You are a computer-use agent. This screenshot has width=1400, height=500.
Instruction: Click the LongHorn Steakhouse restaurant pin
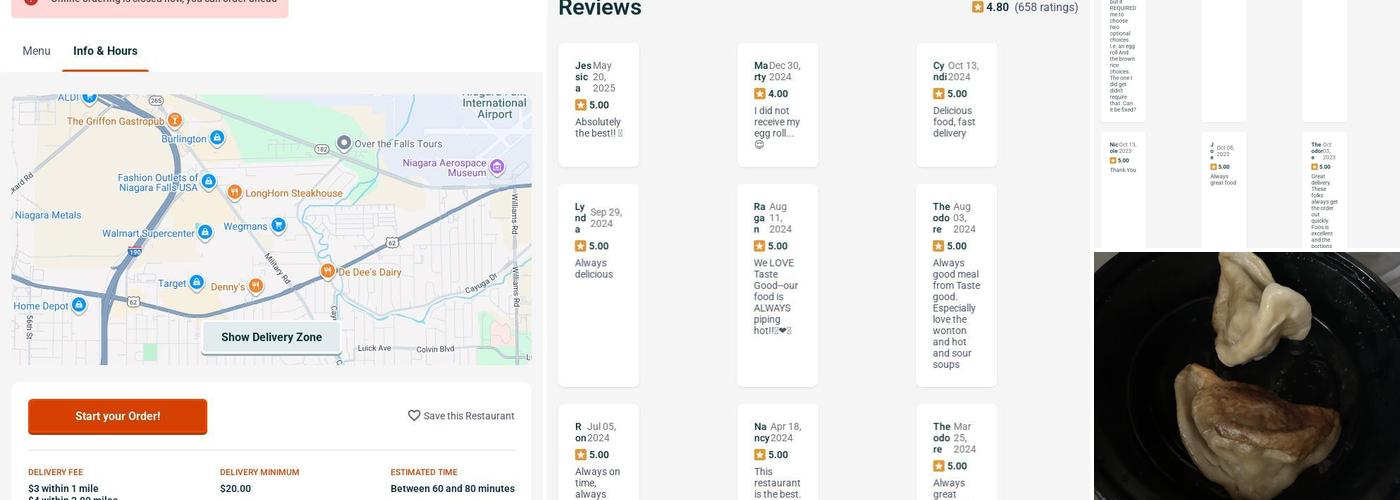(234, 192)
